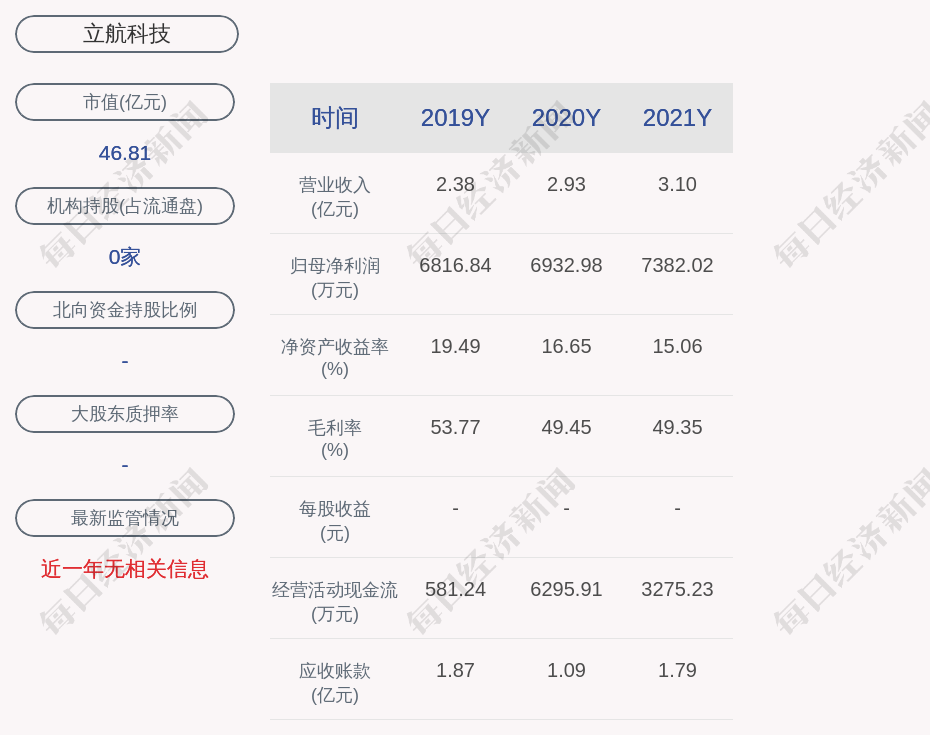Select the 市值(亿元) label button
This screenshot has height=735, width=930.
click(x=125, y=102)
